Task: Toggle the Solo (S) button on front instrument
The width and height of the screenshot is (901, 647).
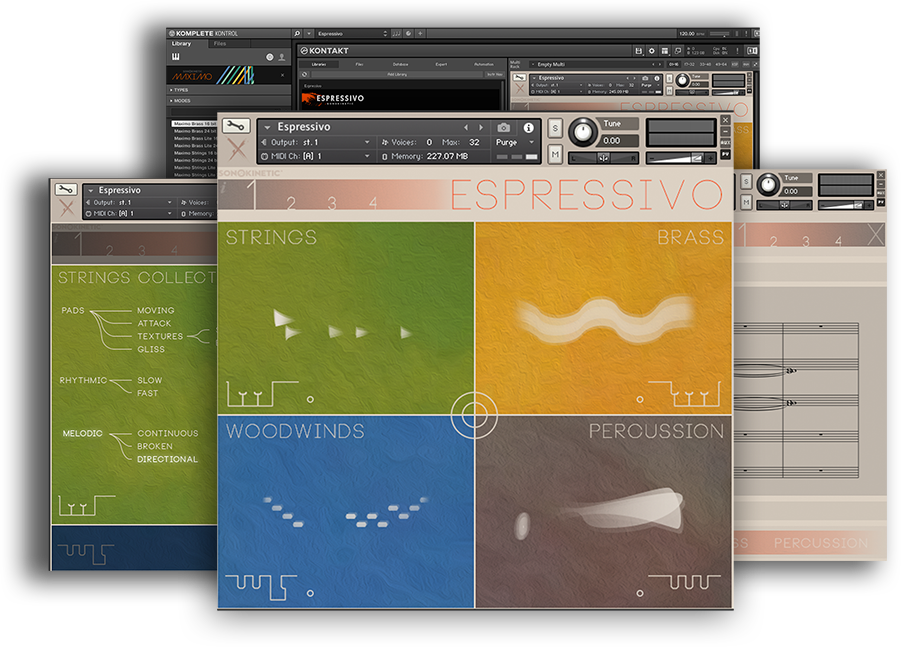Action: coord(555,129)
